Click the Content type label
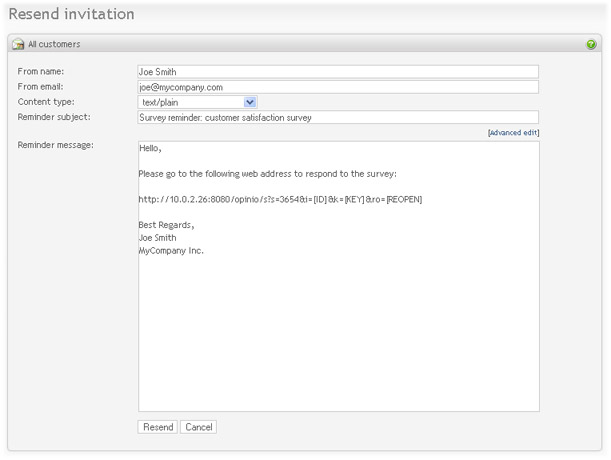Image resolution: width=611 pixels, height=460 pixels. point(46,102)
